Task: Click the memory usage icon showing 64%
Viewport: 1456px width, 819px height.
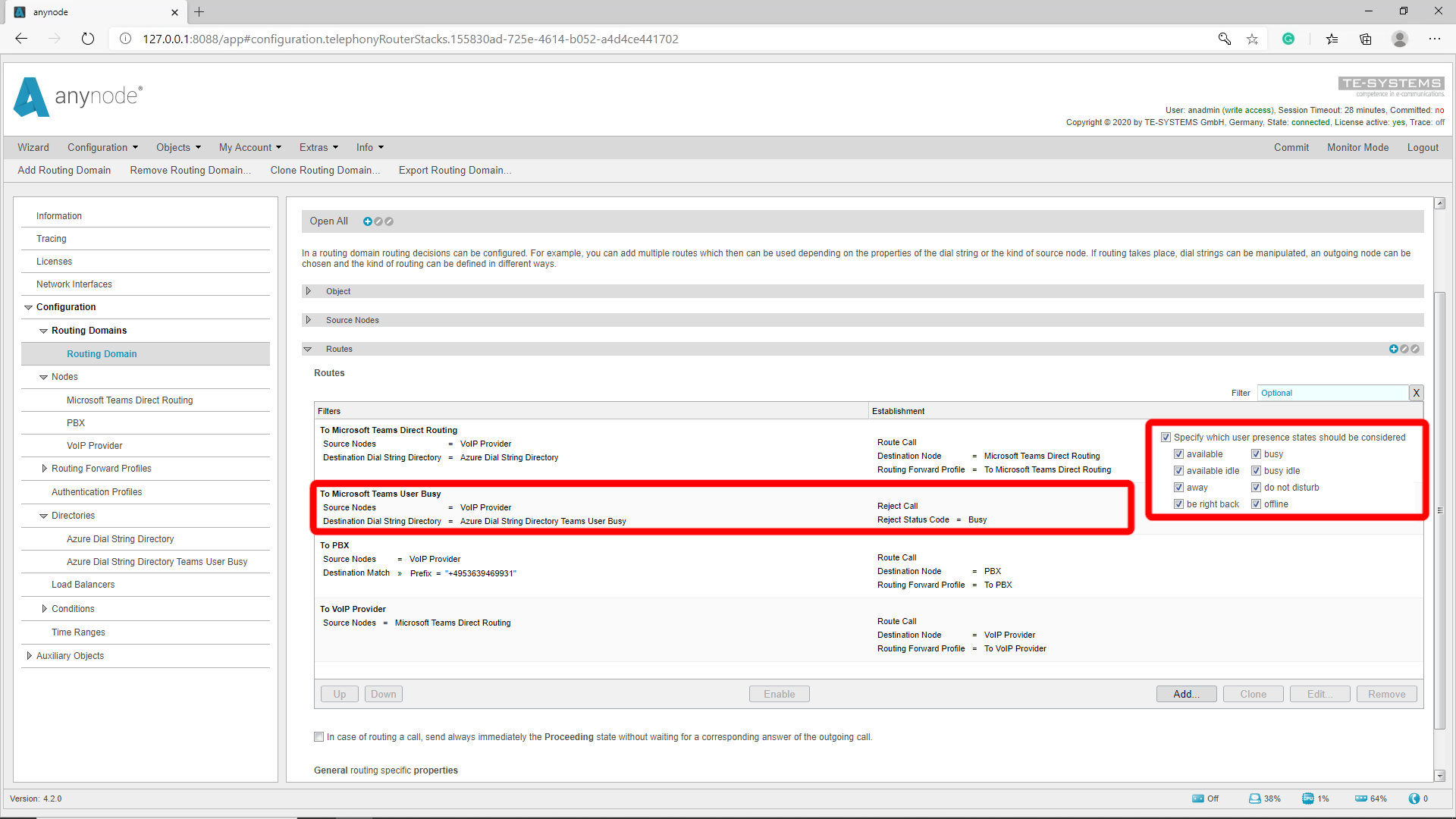Action: click(1361, 799)
